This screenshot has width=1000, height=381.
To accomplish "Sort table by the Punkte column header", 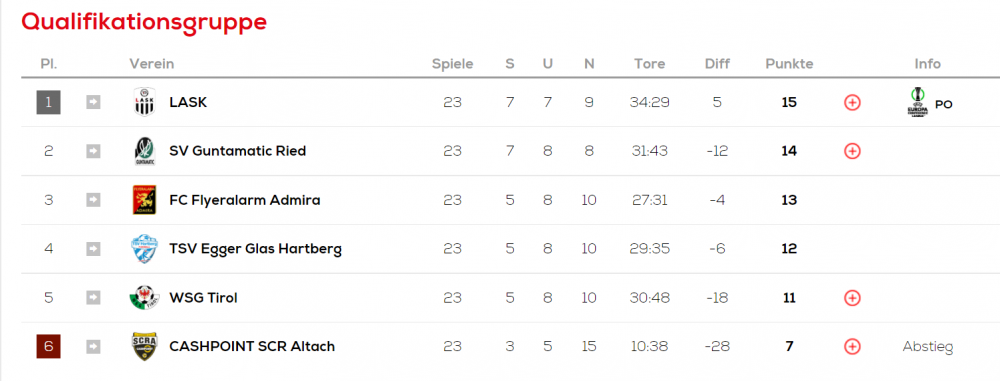I will (x=789, y=64).
